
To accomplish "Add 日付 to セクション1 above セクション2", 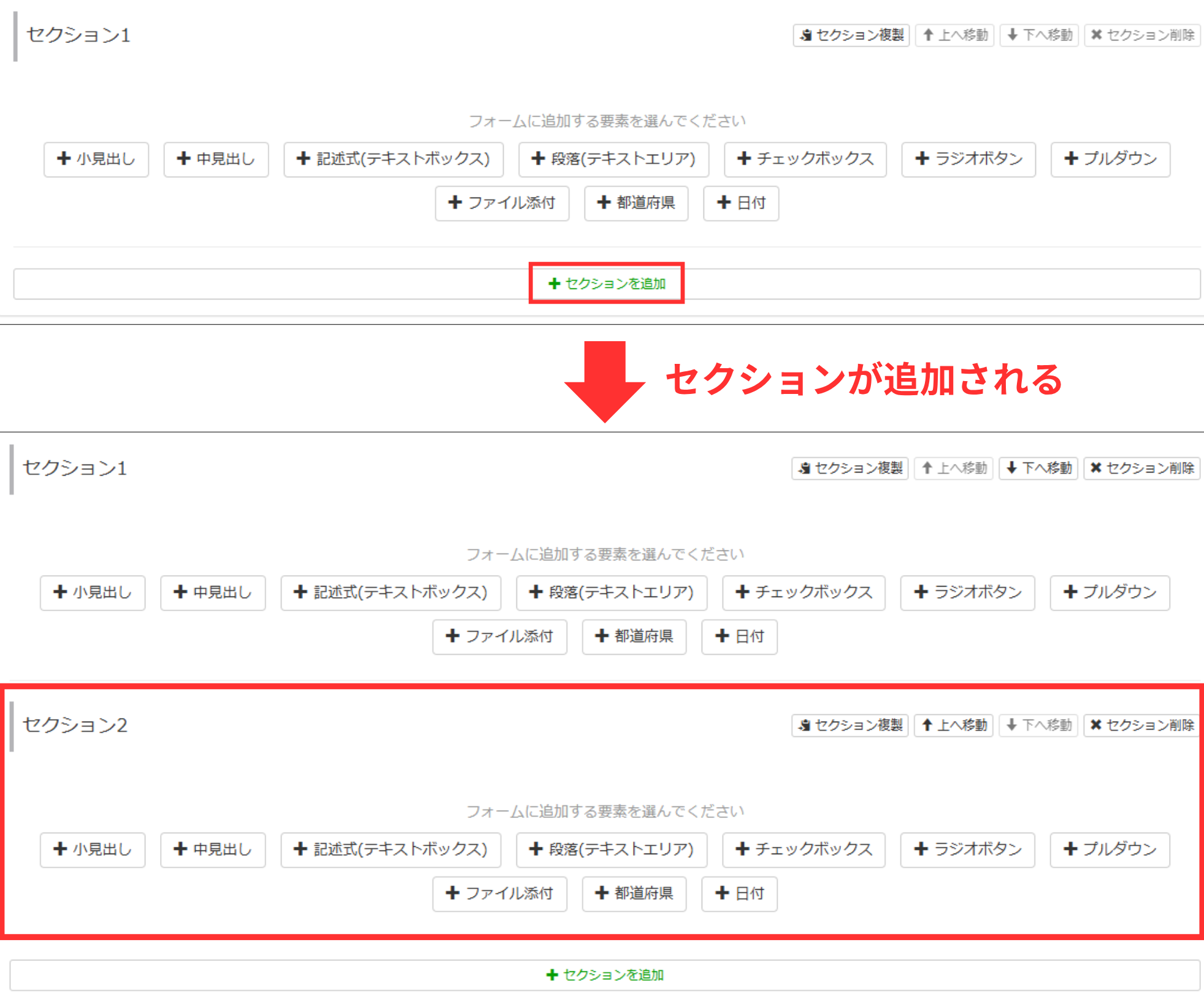I will tap(739, 637).
